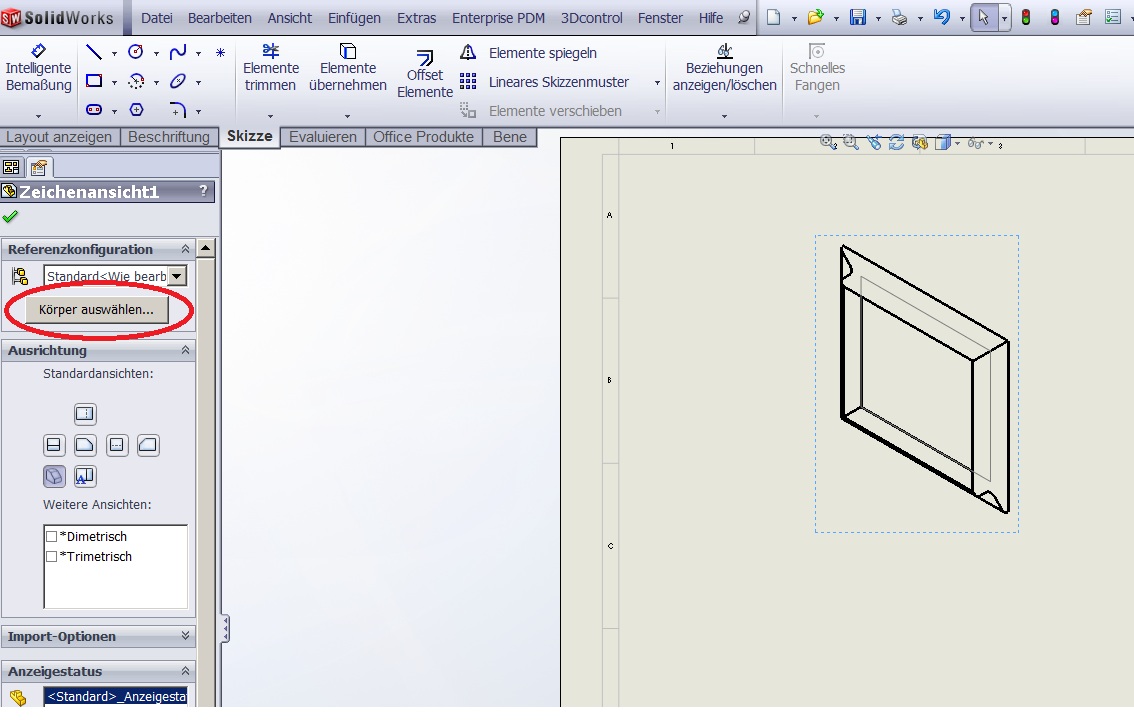Select the isometric standard view button

(x=54, y=476)
